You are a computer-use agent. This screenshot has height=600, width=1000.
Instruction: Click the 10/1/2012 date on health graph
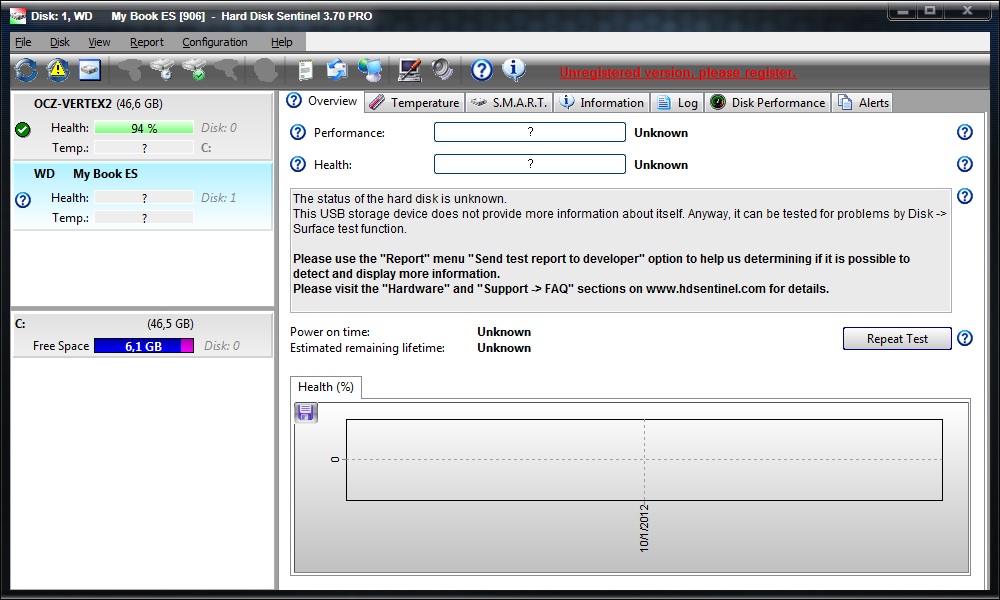644,528
